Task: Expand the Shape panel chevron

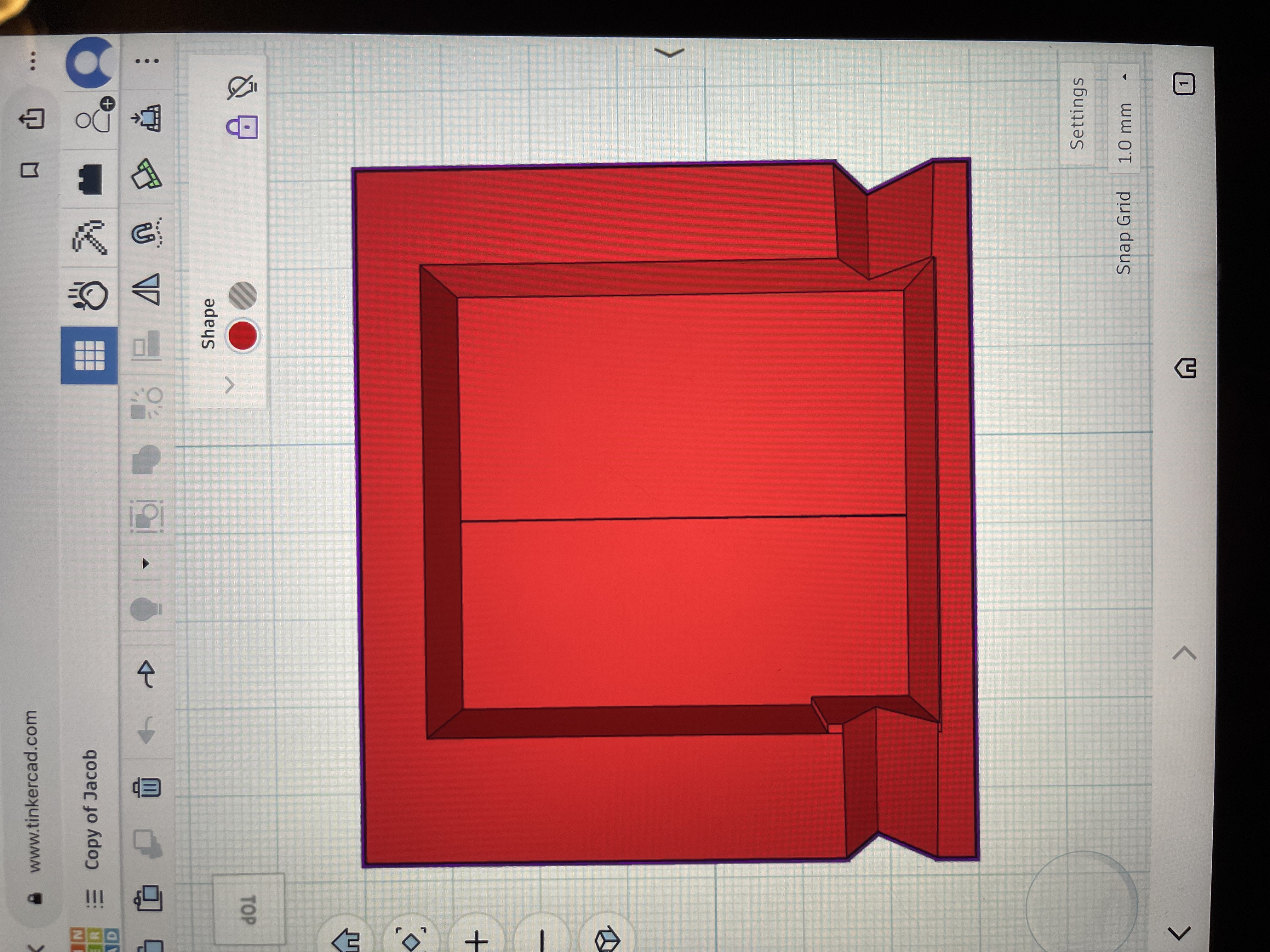Action: [x=230, y=384]
